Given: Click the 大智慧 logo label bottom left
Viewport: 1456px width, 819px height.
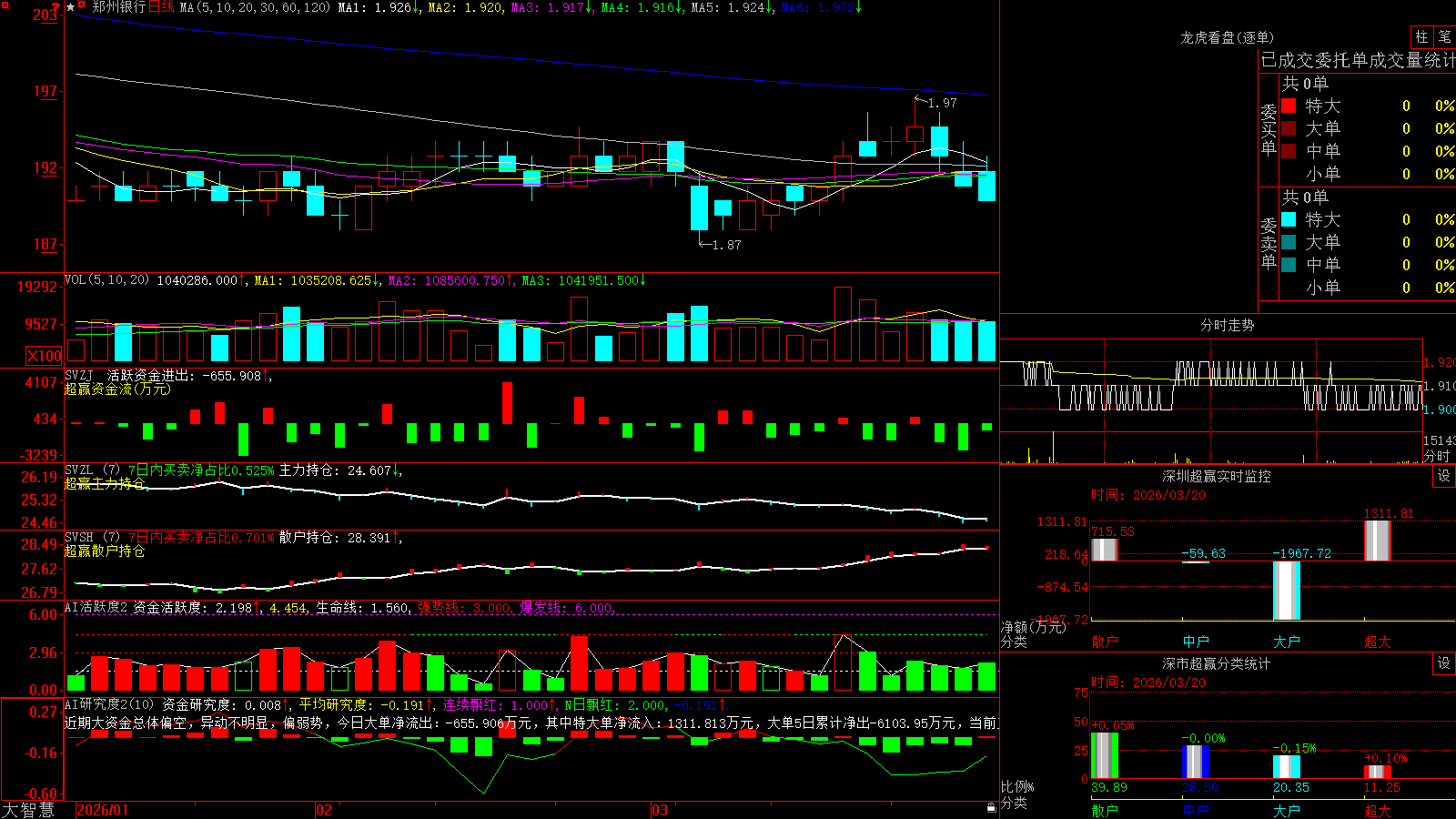Looking at the screenshot, I should [28, 809].
